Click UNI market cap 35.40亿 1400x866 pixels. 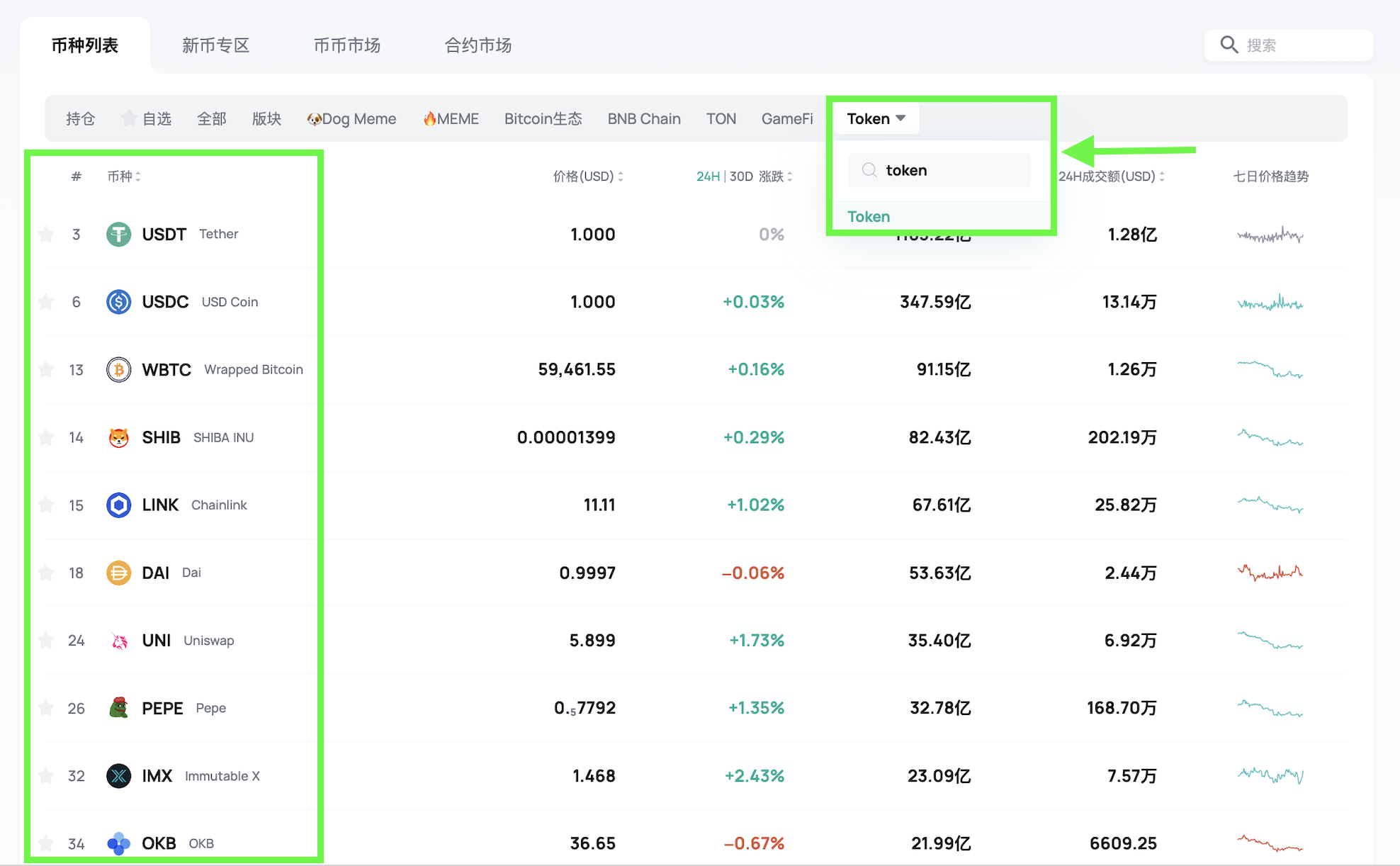[x=939, y=641]
